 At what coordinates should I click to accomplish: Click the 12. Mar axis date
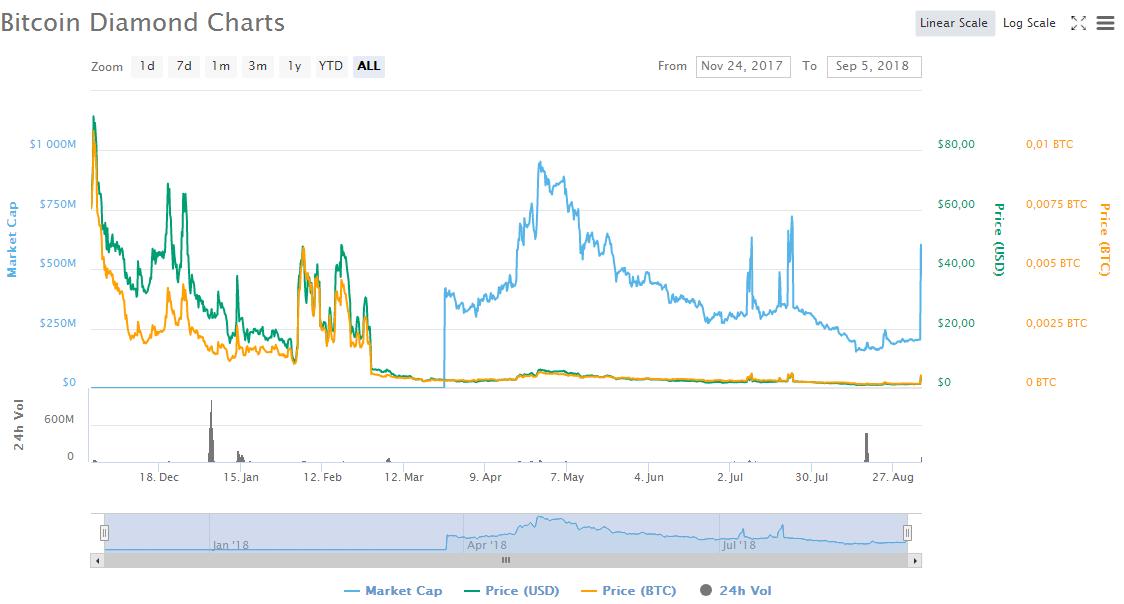click(404, 477)
